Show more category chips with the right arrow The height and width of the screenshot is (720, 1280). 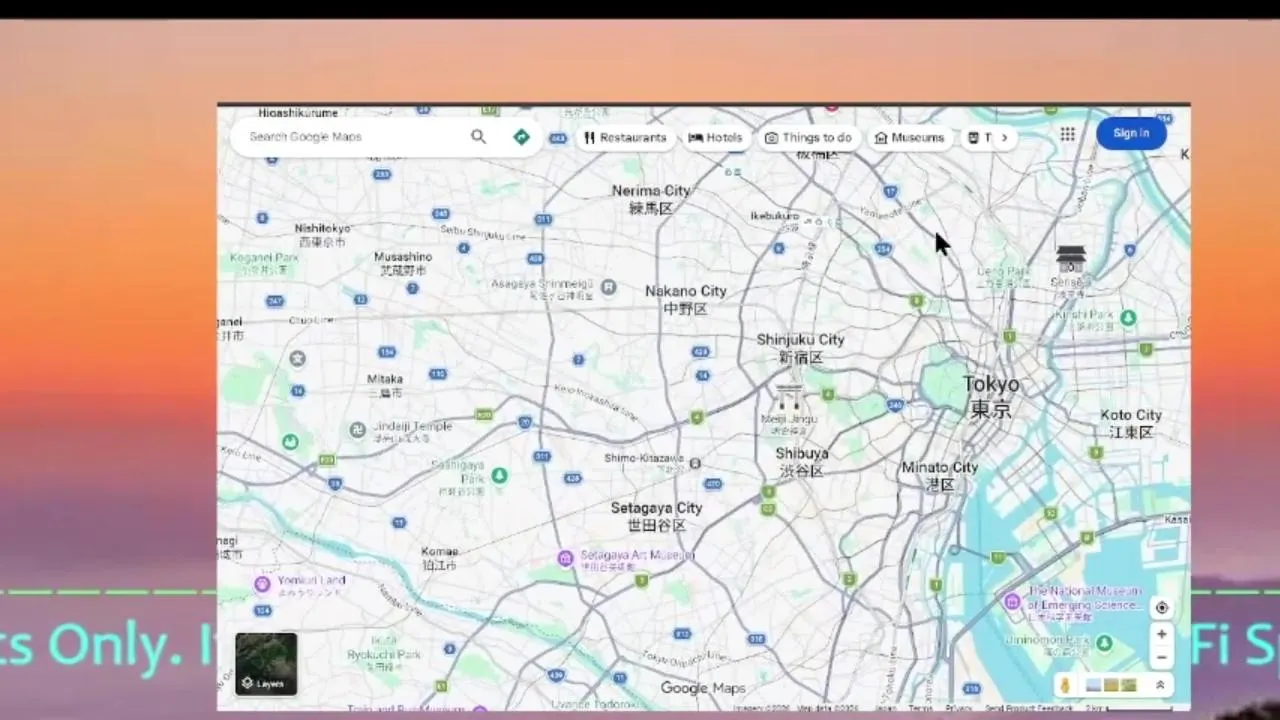tap(1003, 138)
